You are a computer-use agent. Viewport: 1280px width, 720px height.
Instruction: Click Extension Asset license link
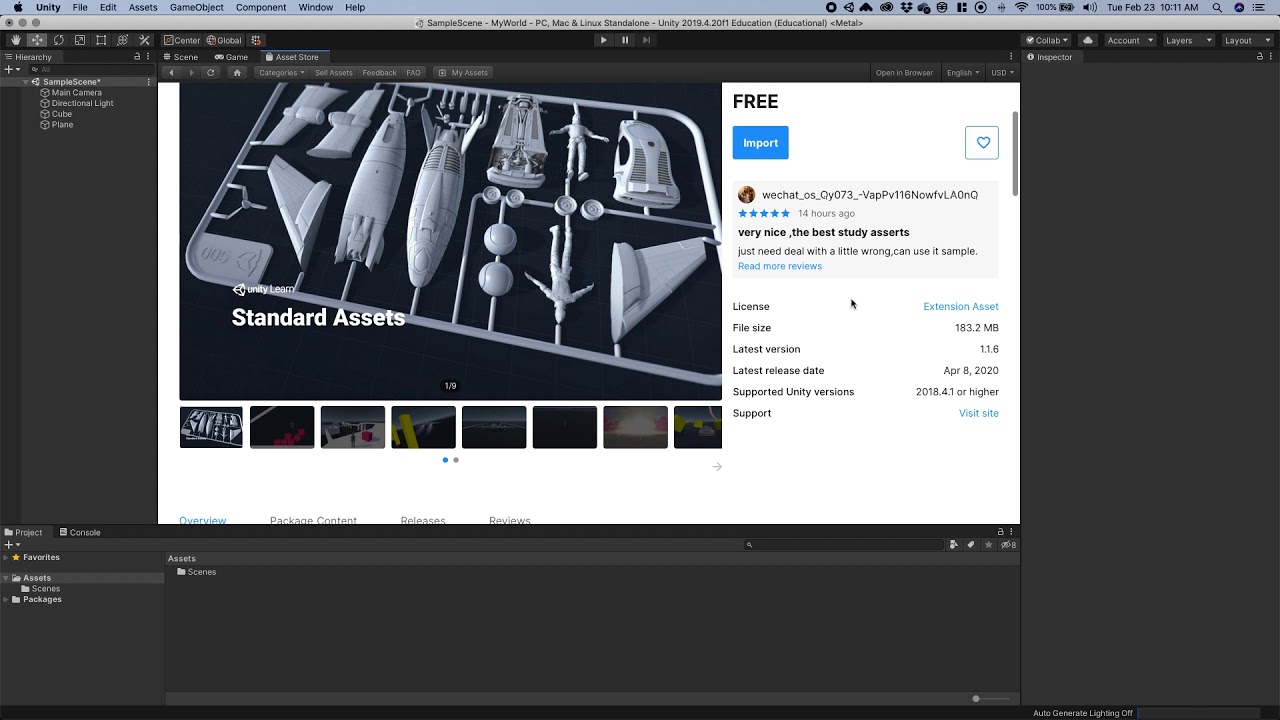pyautogui.click(x=960, y=306)
